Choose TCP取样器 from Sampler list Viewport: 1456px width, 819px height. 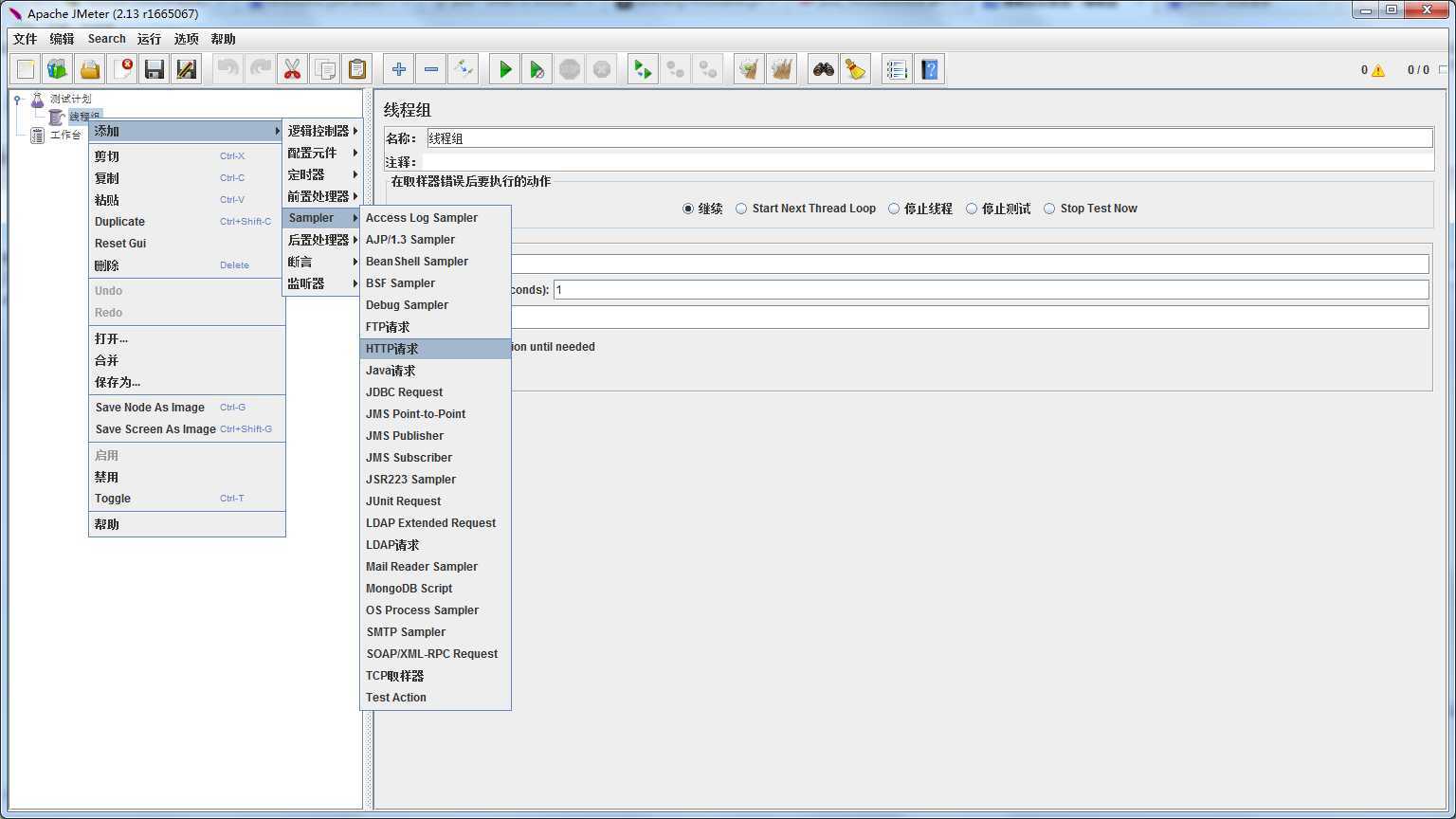436,676
